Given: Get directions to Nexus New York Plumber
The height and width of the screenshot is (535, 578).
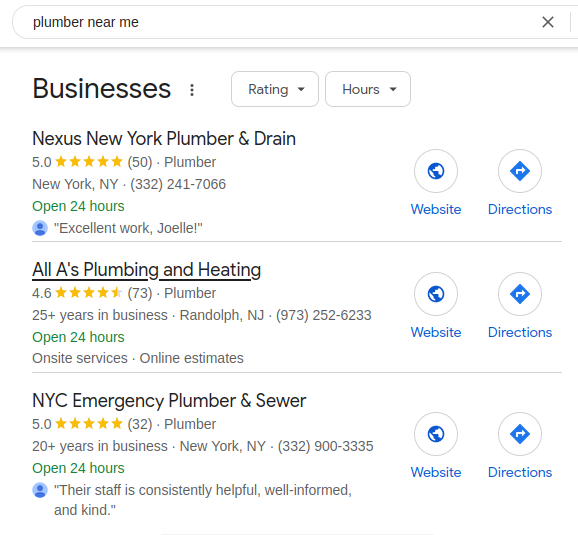Looking at the screenshot, I should [x=520, y=171].
